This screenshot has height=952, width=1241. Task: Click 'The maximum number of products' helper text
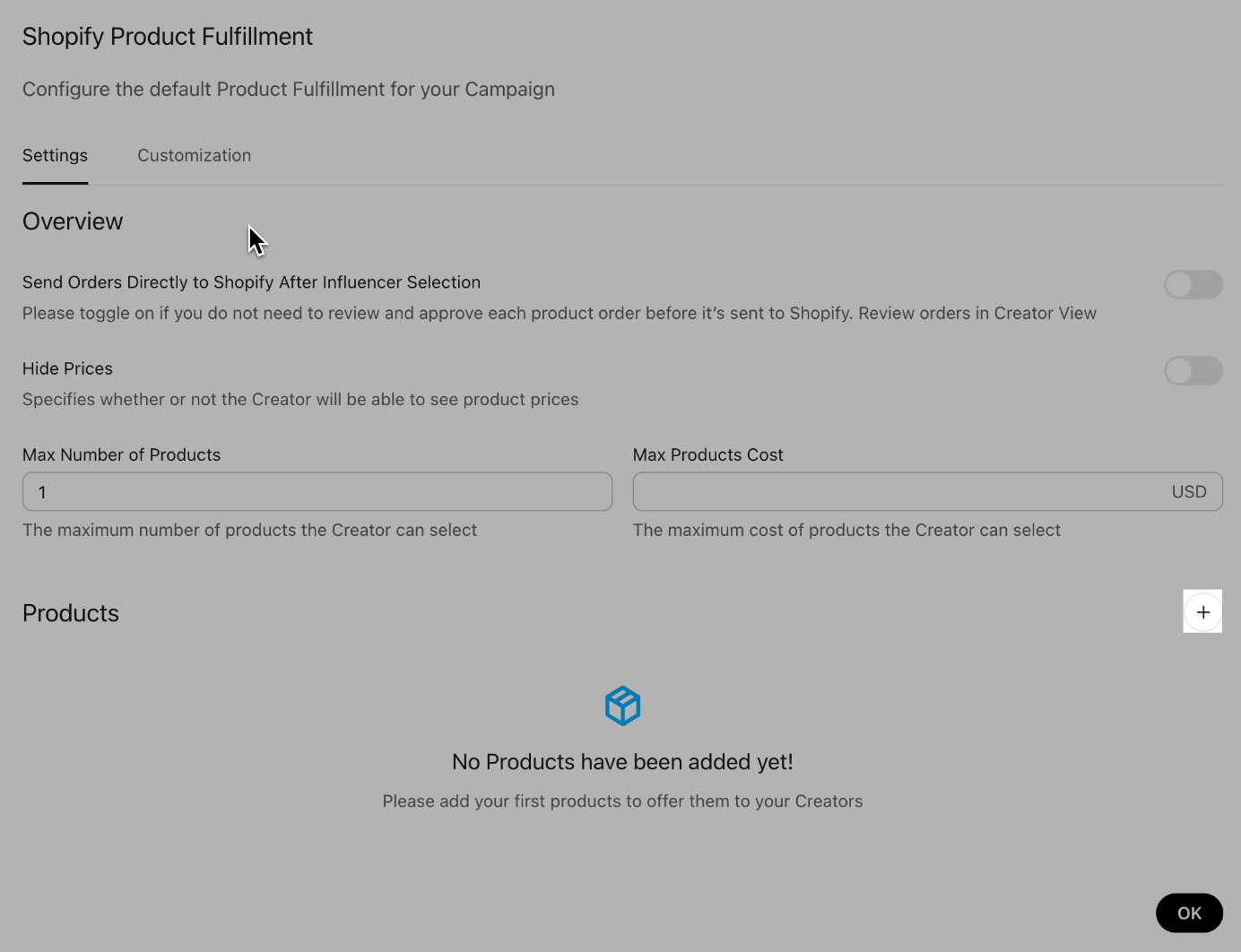point(249,530)
